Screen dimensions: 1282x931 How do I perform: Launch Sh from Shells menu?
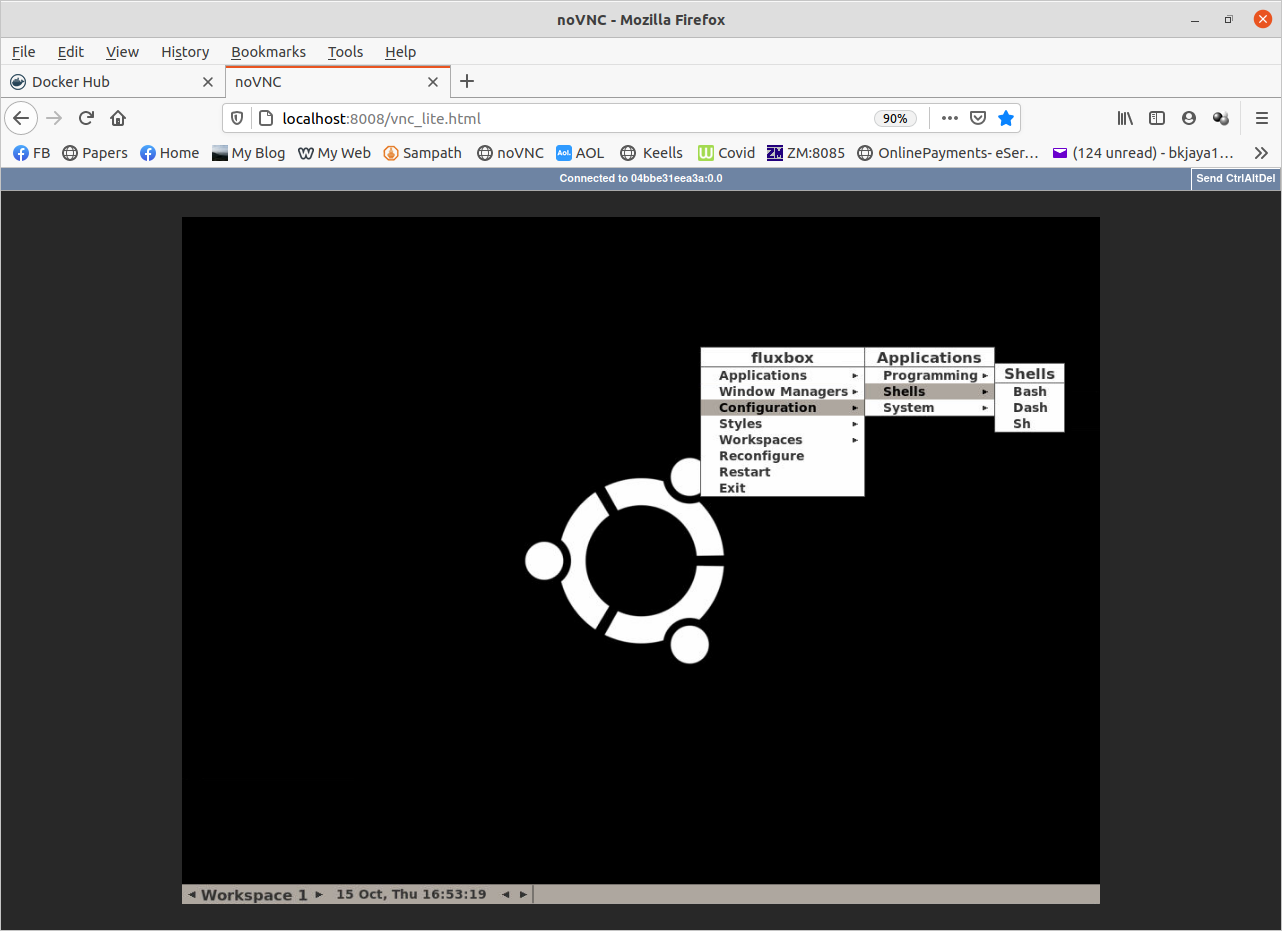1029,424
